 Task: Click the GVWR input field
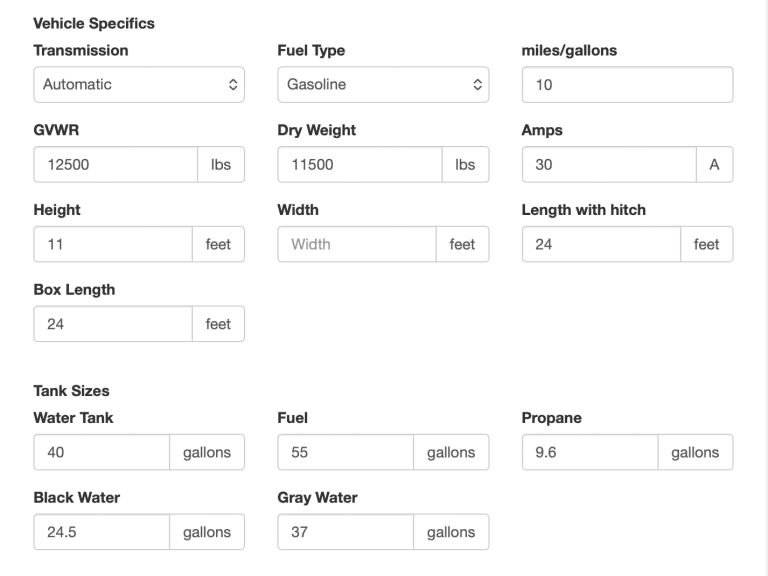coord(115,165)
